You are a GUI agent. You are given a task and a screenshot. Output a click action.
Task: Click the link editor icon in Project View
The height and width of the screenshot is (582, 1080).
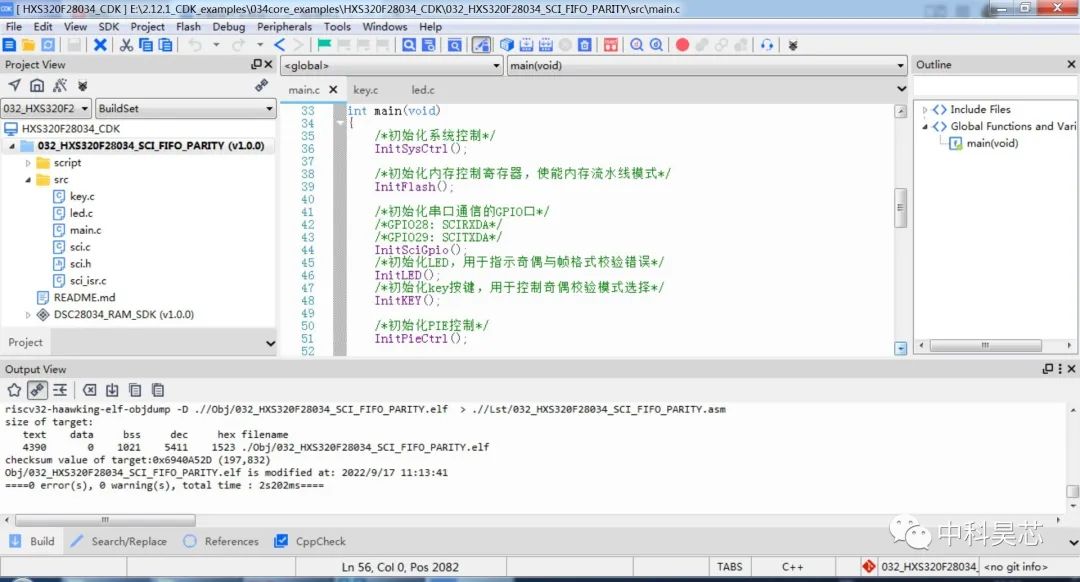coord(261,85)
